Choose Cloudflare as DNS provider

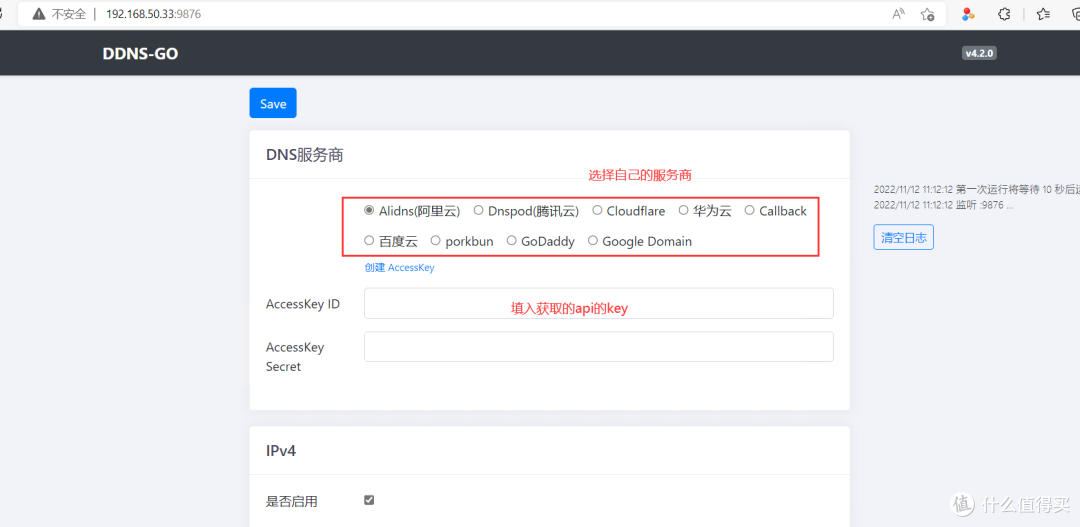(597, 210)
